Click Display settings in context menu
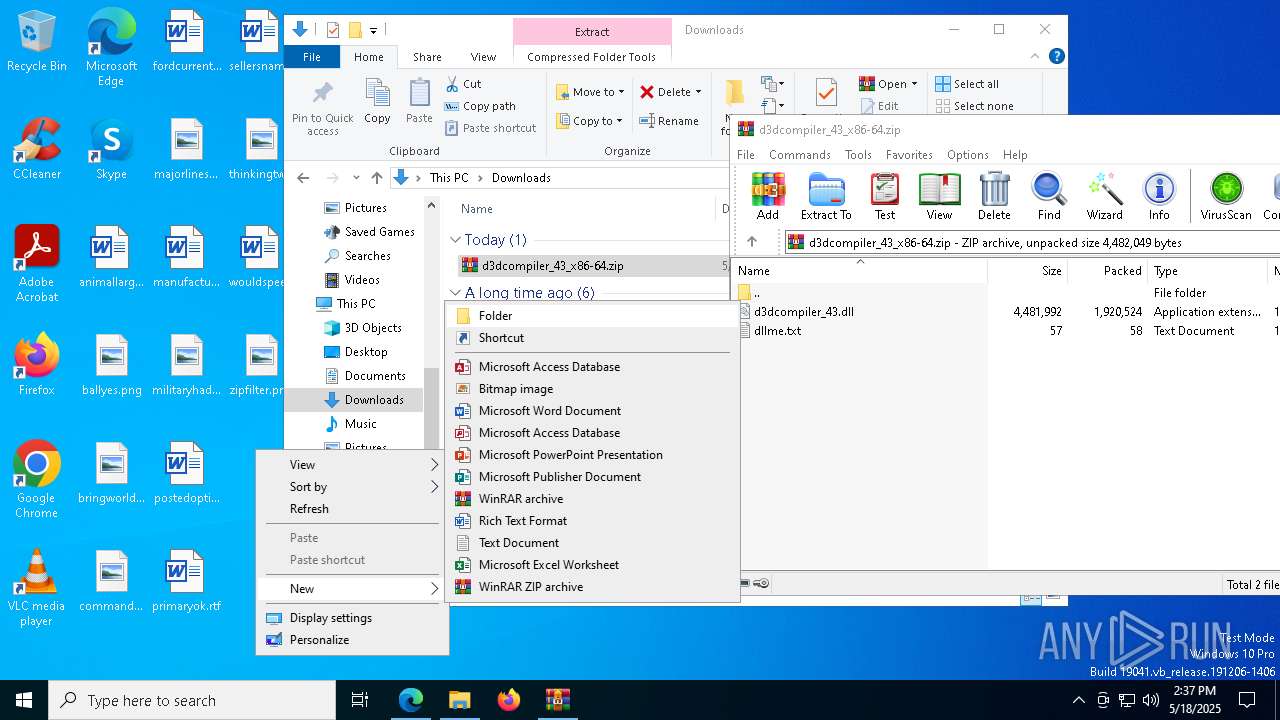1280x720 pixels. pos(352,618)
